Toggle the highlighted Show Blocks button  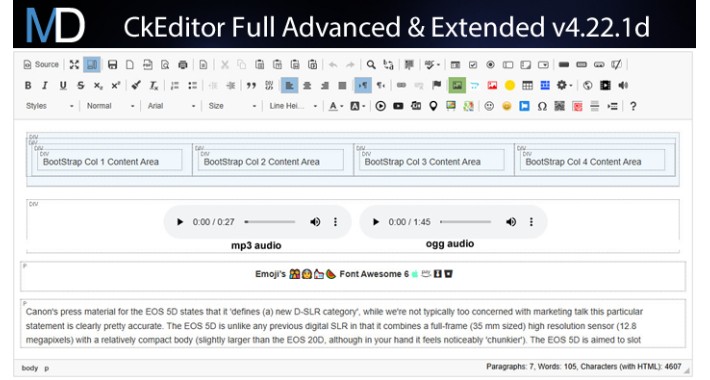pos(92,65)
